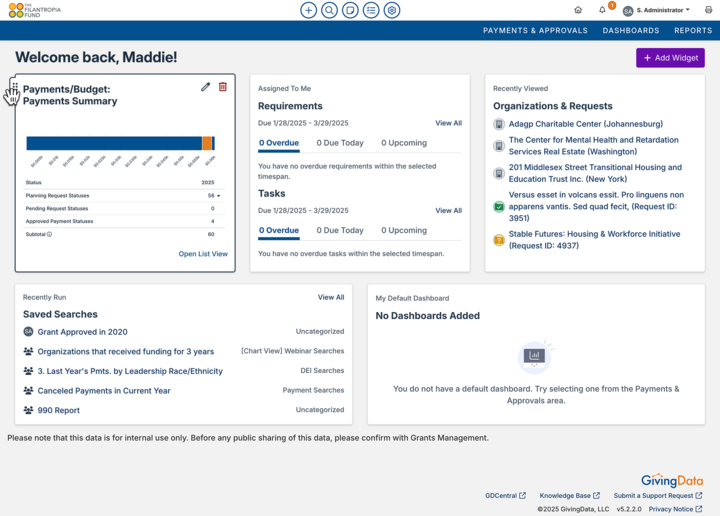Click View All for Tasks
The width and height of the screenshot is (720, 516).
click(x=449, y=210)
